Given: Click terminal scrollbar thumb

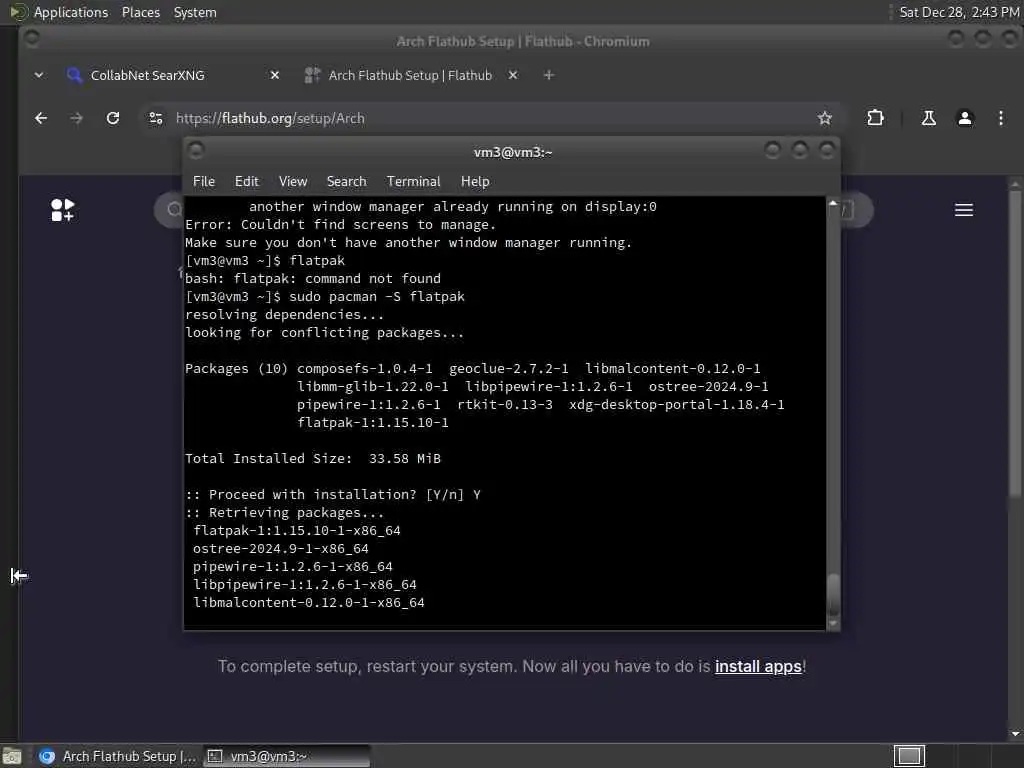Looking at the screenshot, I should coord(833,594).
